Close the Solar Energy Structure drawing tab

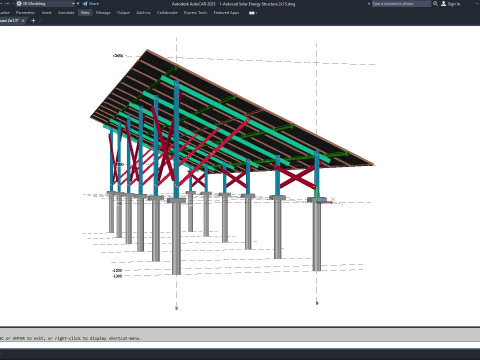click(23, 21)
